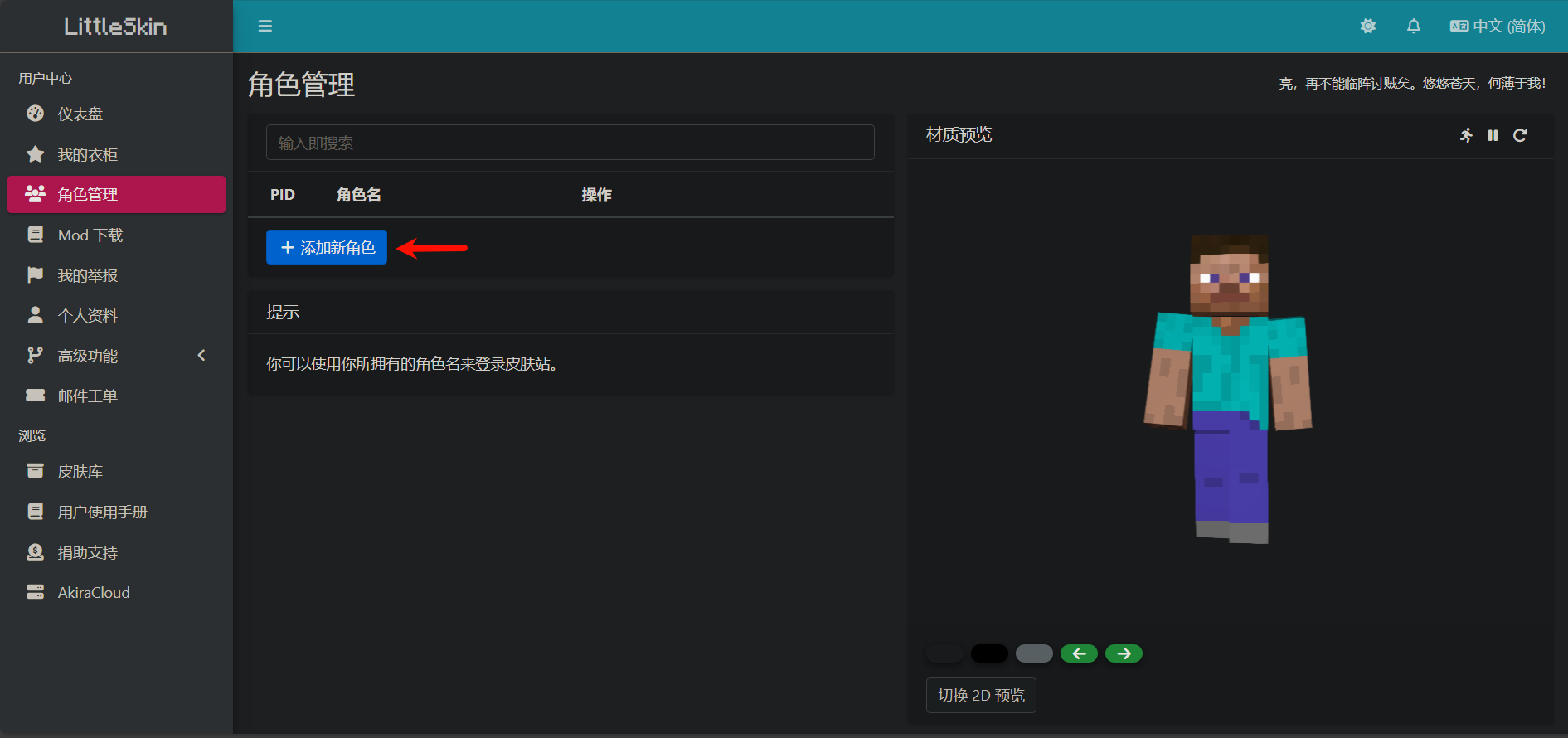Viewport: 1568px width, 738px height.
Task: Toggle walk/run animation icon in preview
Action: coord(1466,135)
